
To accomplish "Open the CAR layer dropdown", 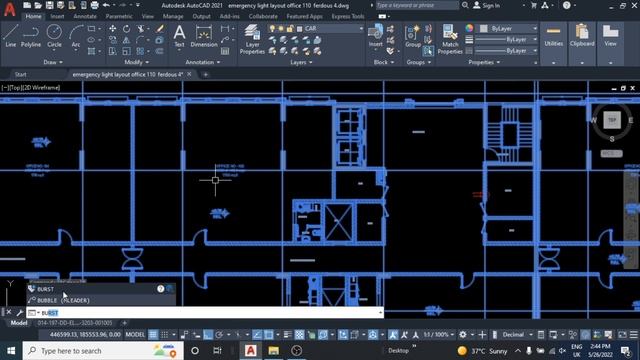I will point(361,29).
